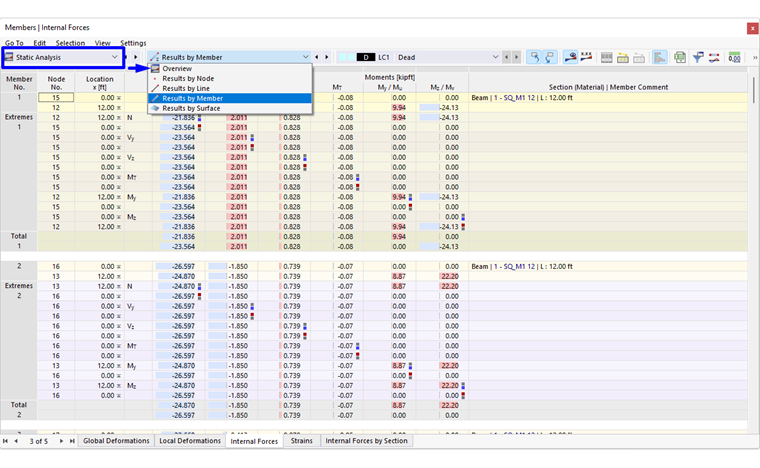This screenshot has height=468, width=760.
Task: Click previous arrow beside Static Analysis
Action: coord(126,57)
